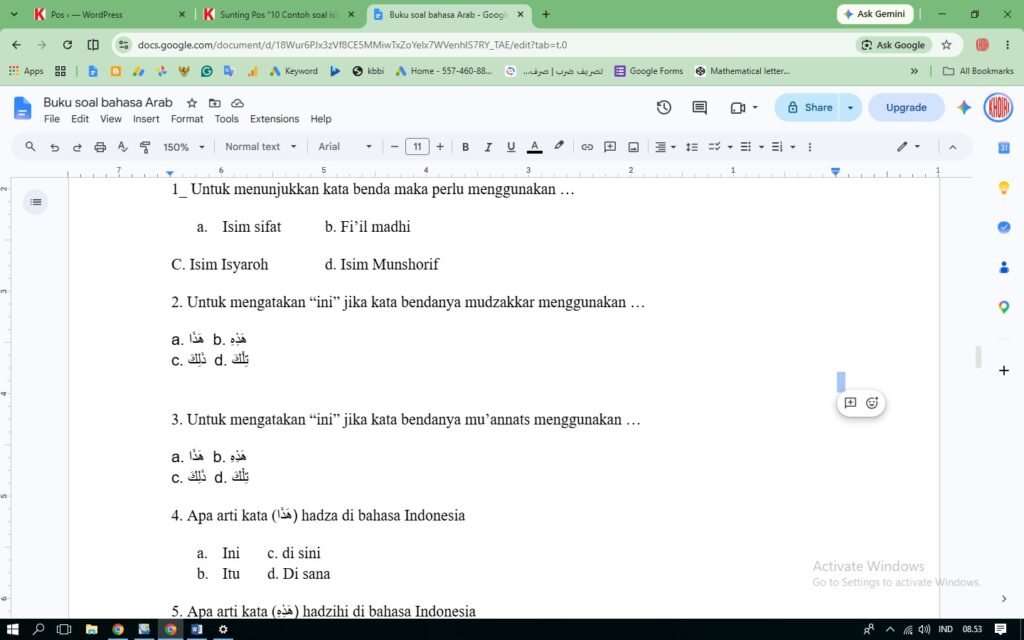Open Contacts in the side panel

point(1004,267)
